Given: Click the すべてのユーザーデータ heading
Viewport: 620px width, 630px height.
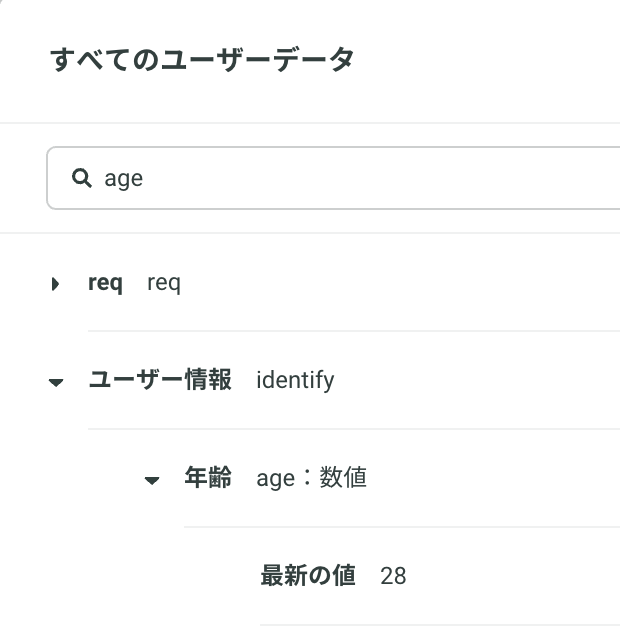Looking at the screenshot, I should (x=202, y=59).
